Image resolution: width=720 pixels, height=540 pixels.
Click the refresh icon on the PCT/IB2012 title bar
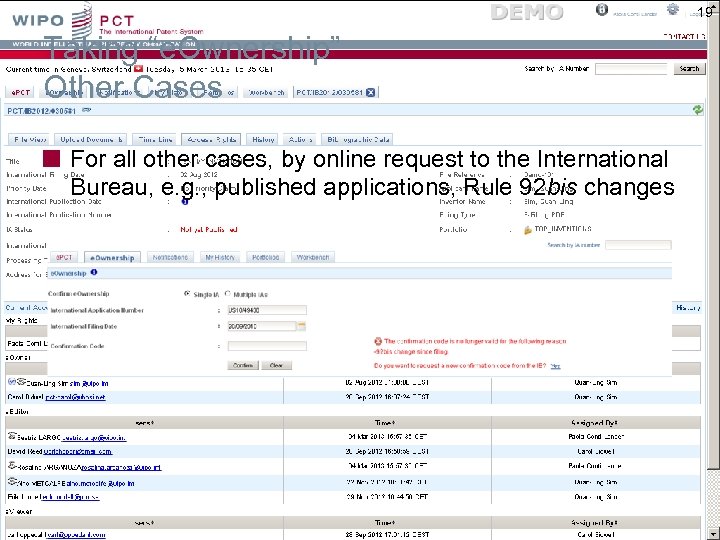click(698, 110)
